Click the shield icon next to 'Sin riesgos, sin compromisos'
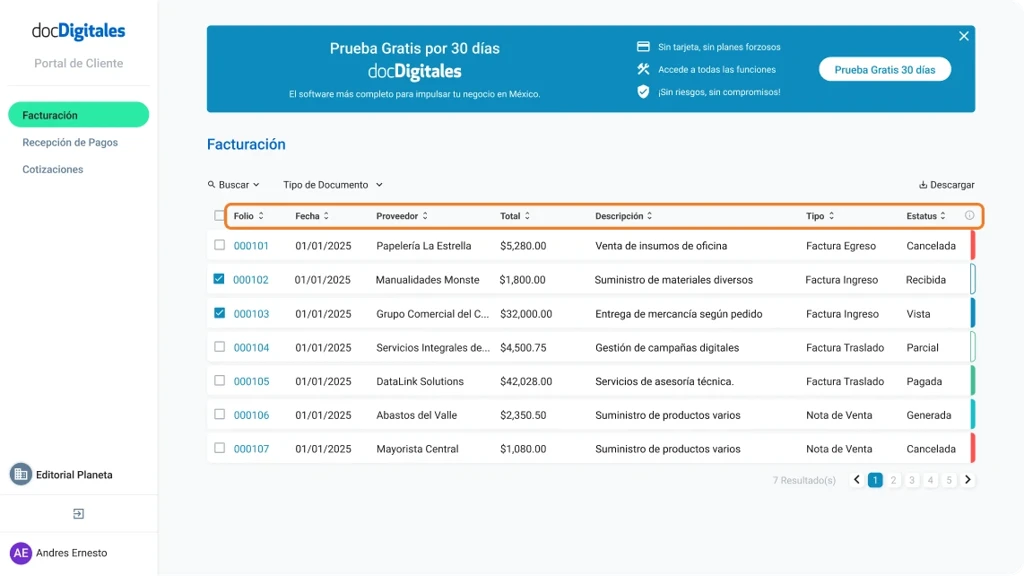This screenshot has height=576, width=1024. click(x=641, y=91)
